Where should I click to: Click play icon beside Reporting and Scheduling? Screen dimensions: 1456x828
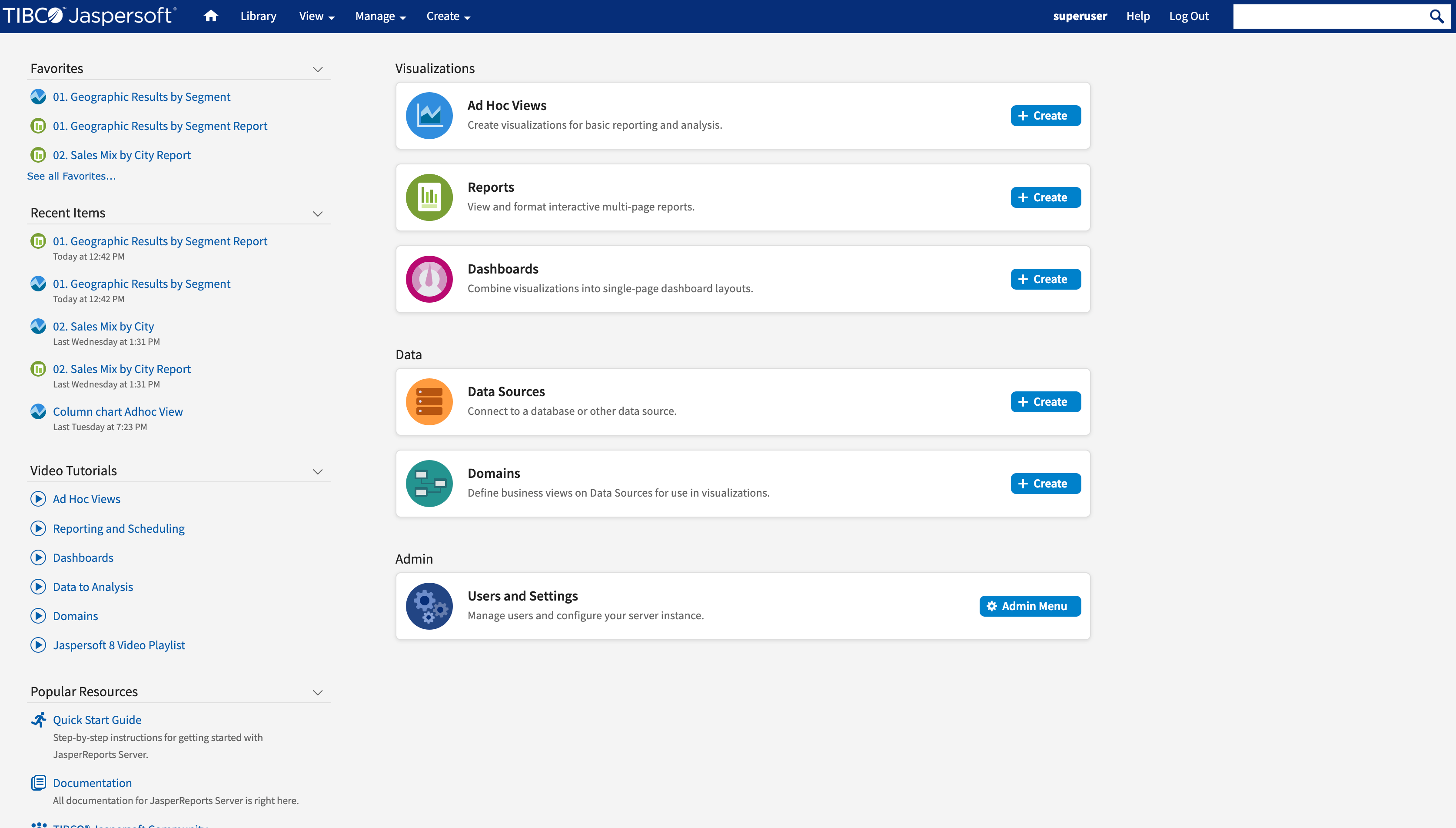pos(38,528)
